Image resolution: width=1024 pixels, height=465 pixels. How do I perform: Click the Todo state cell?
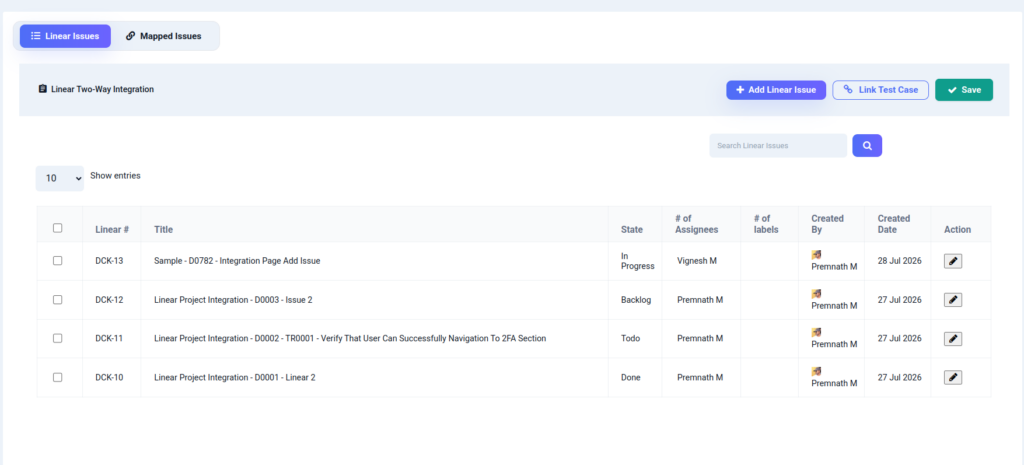tap(630, 338)
